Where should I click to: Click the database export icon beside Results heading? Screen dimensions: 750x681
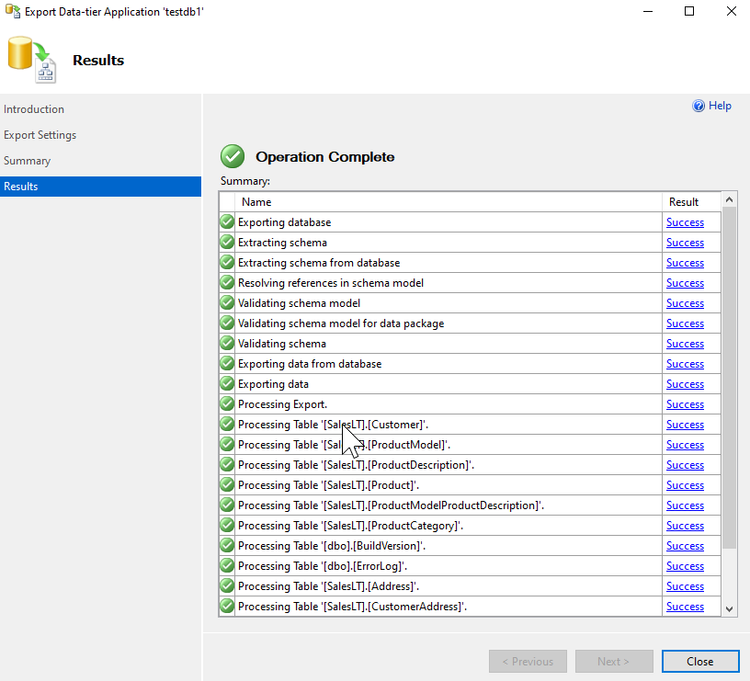[x=32, y=60]
